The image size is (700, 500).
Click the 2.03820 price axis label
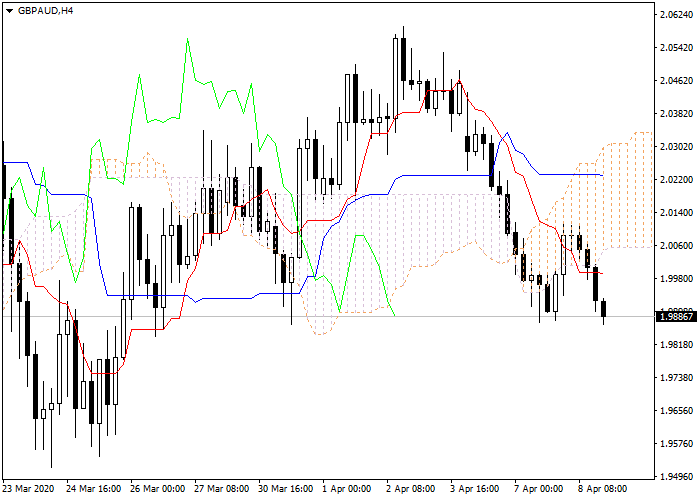point(678,114)
